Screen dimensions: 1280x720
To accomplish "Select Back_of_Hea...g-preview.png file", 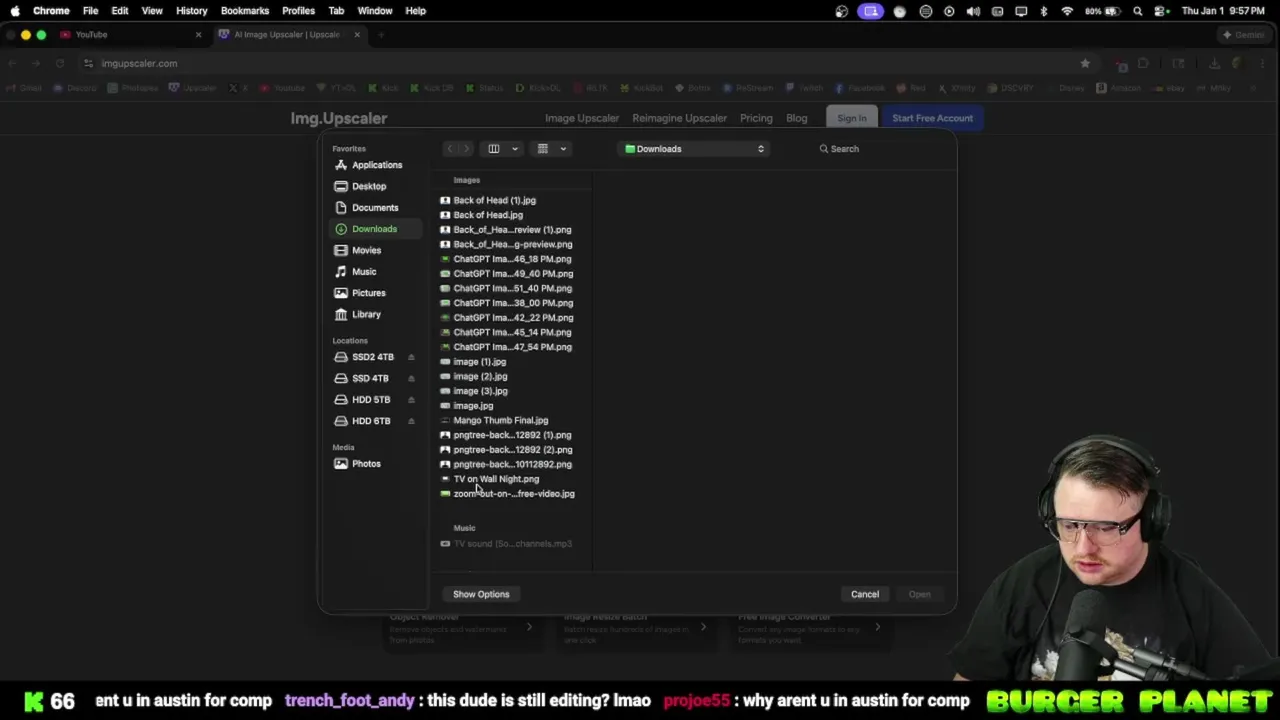I will 513,244.
